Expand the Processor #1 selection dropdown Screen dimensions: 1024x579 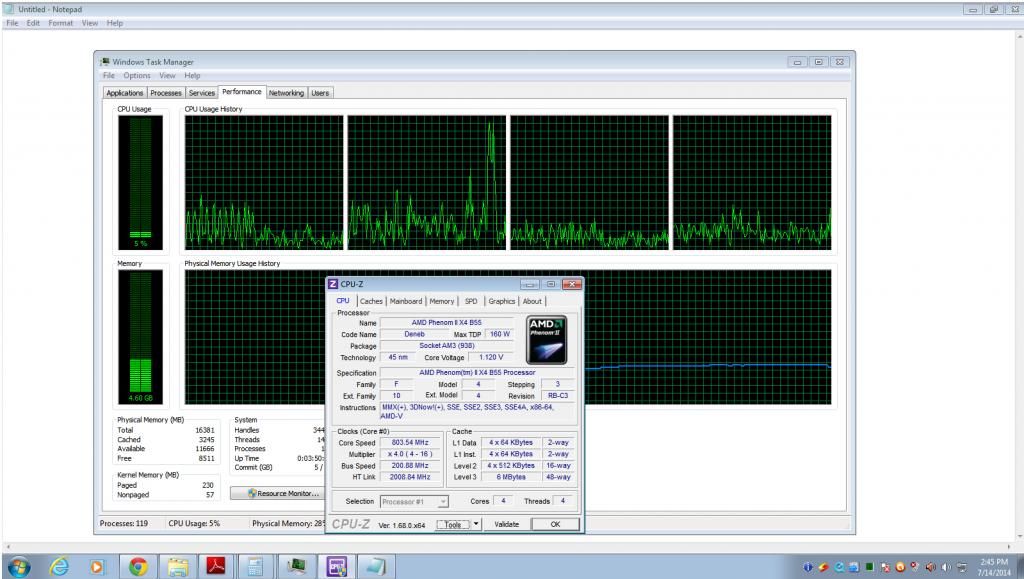(x=414, y=501)
